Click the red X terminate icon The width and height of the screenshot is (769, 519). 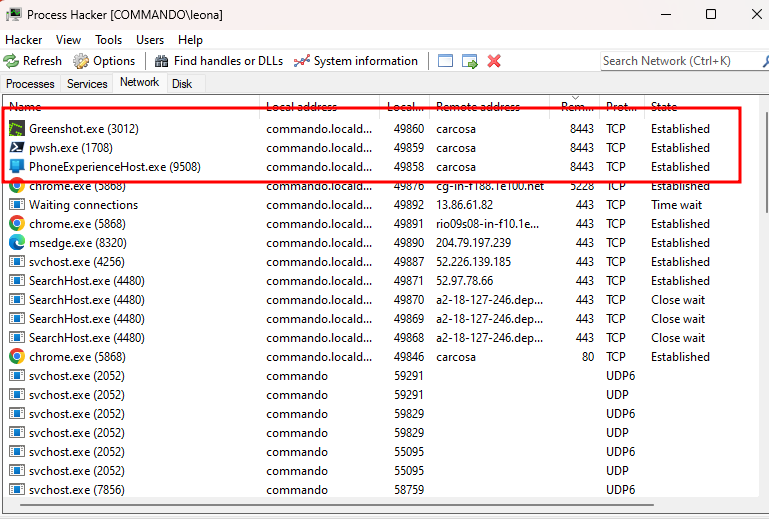point(494,61)
